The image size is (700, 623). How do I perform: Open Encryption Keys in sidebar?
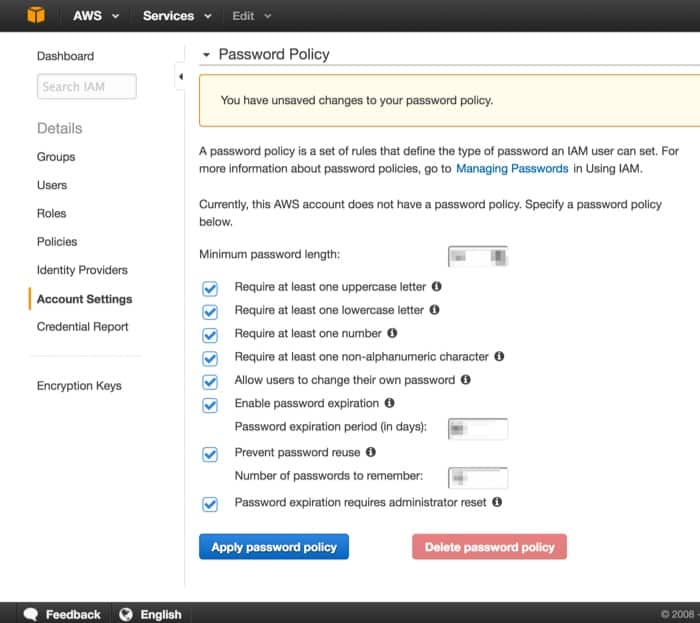[x=79, y=386]
